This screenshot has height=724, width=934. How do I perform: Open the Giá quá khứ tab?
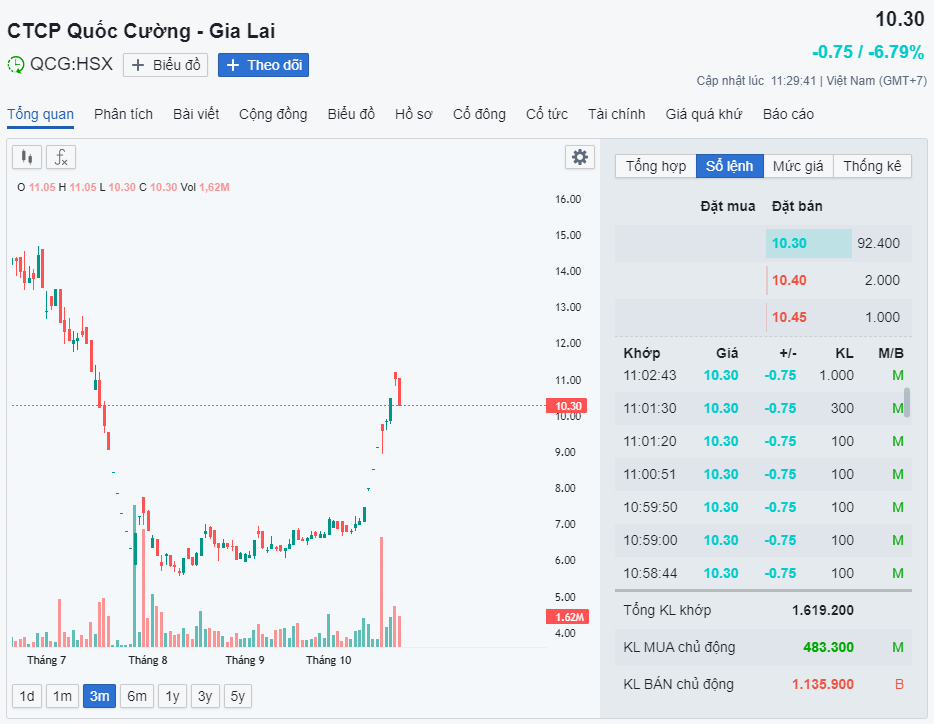coord(704,114)
